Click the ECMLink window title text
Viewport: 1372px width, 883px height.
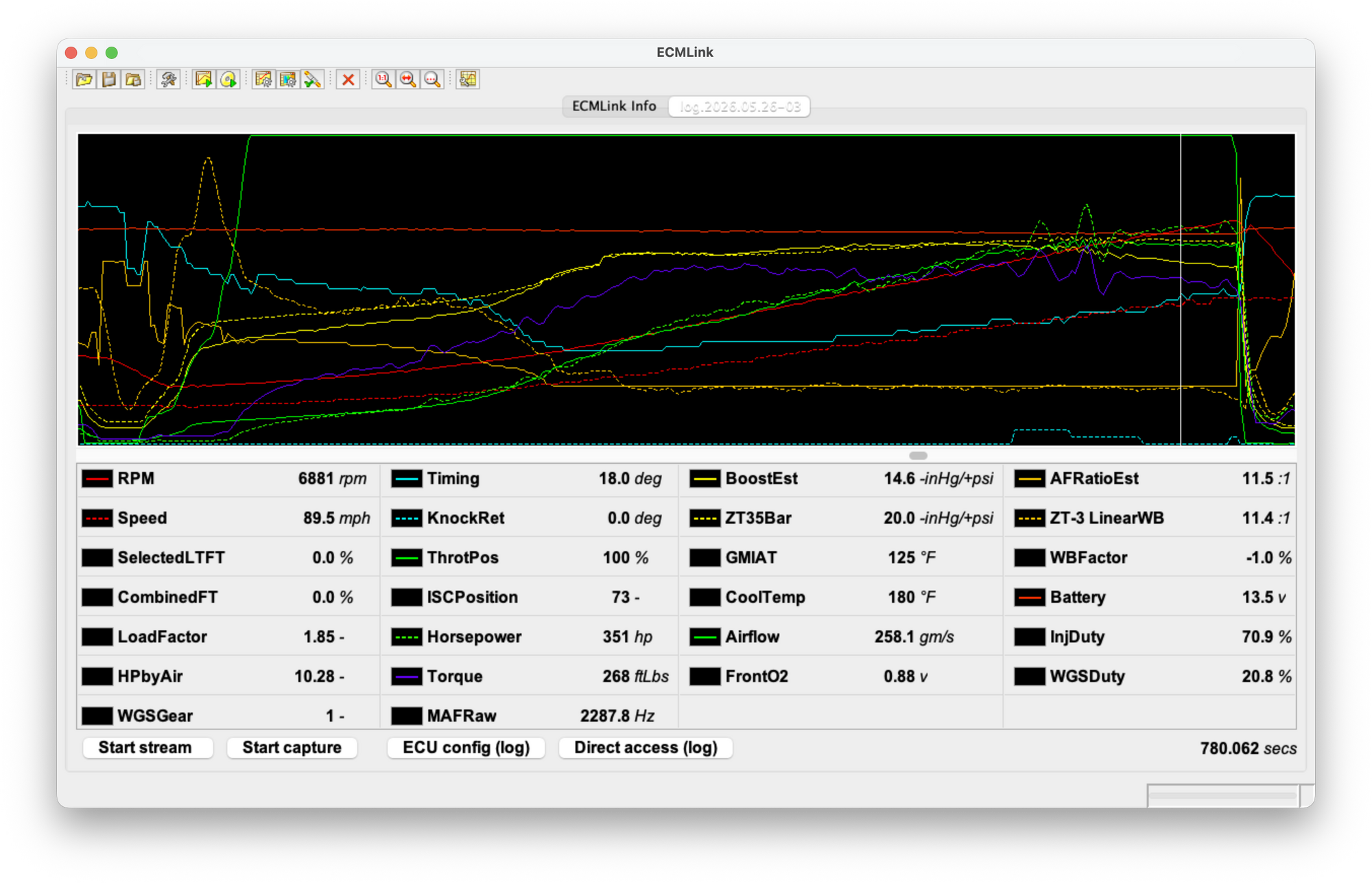point(685,52)
